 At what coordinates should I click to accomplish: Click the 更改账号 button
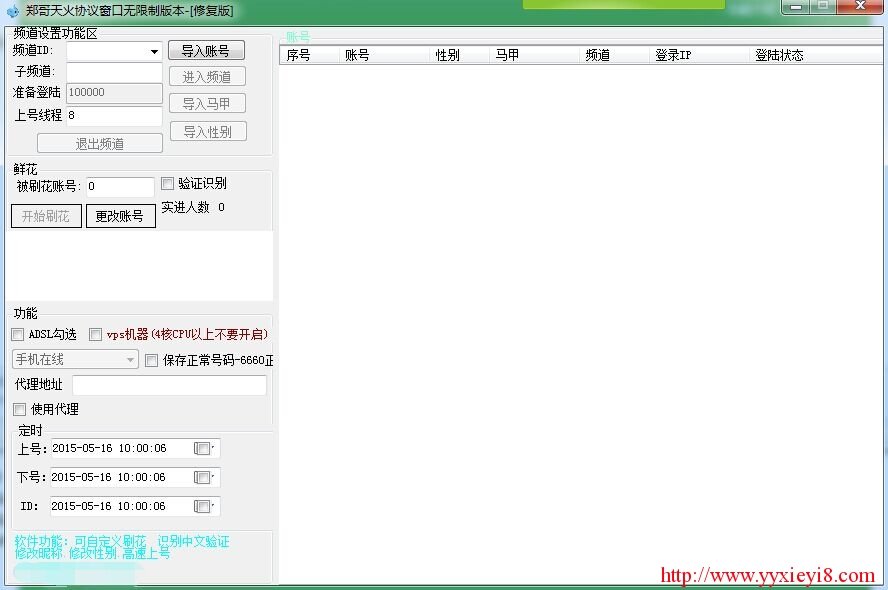click(120, 215)
